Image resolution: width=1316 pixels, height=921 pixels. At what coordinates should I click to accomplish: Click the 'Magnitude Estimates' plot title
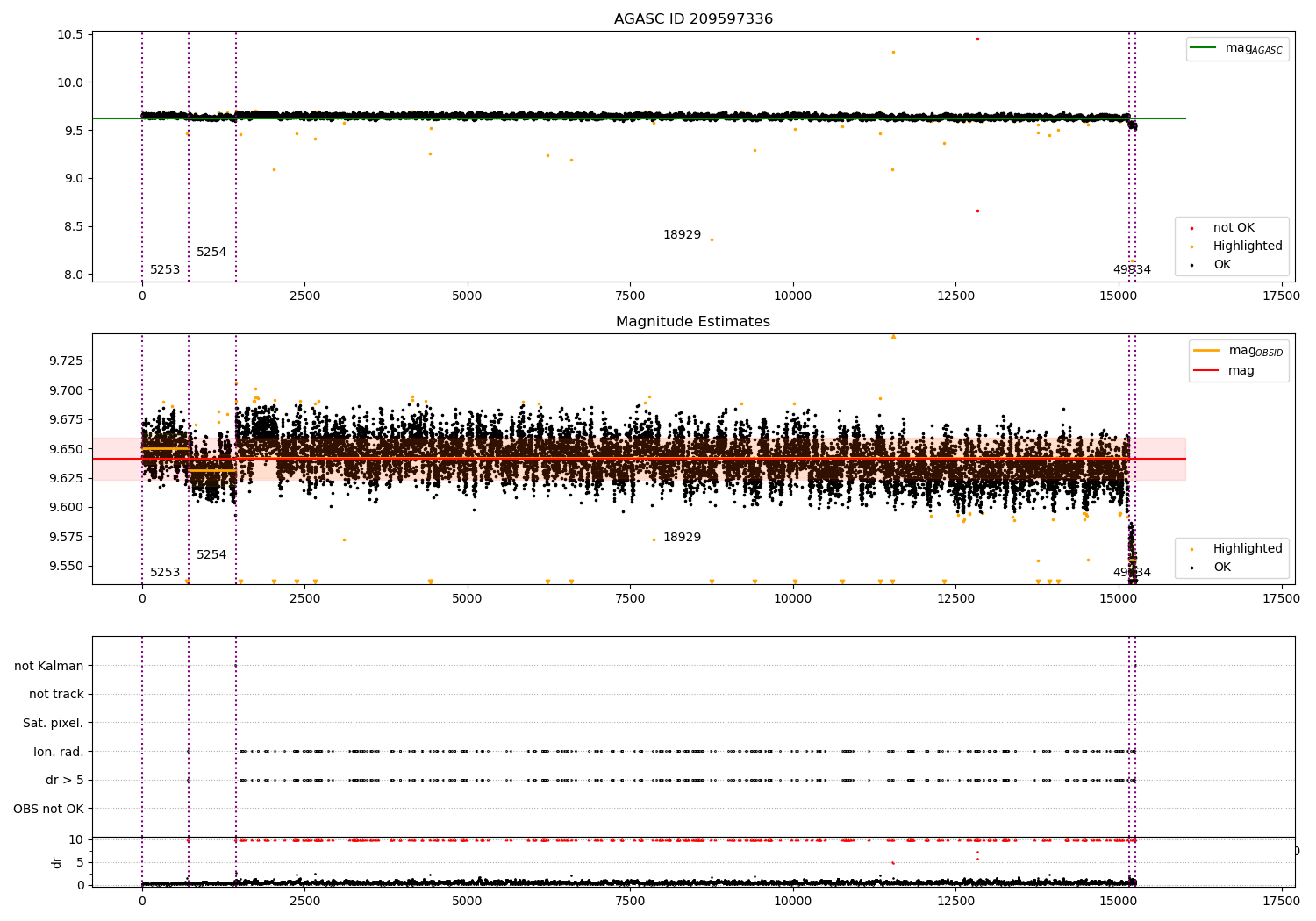(693, 322)
